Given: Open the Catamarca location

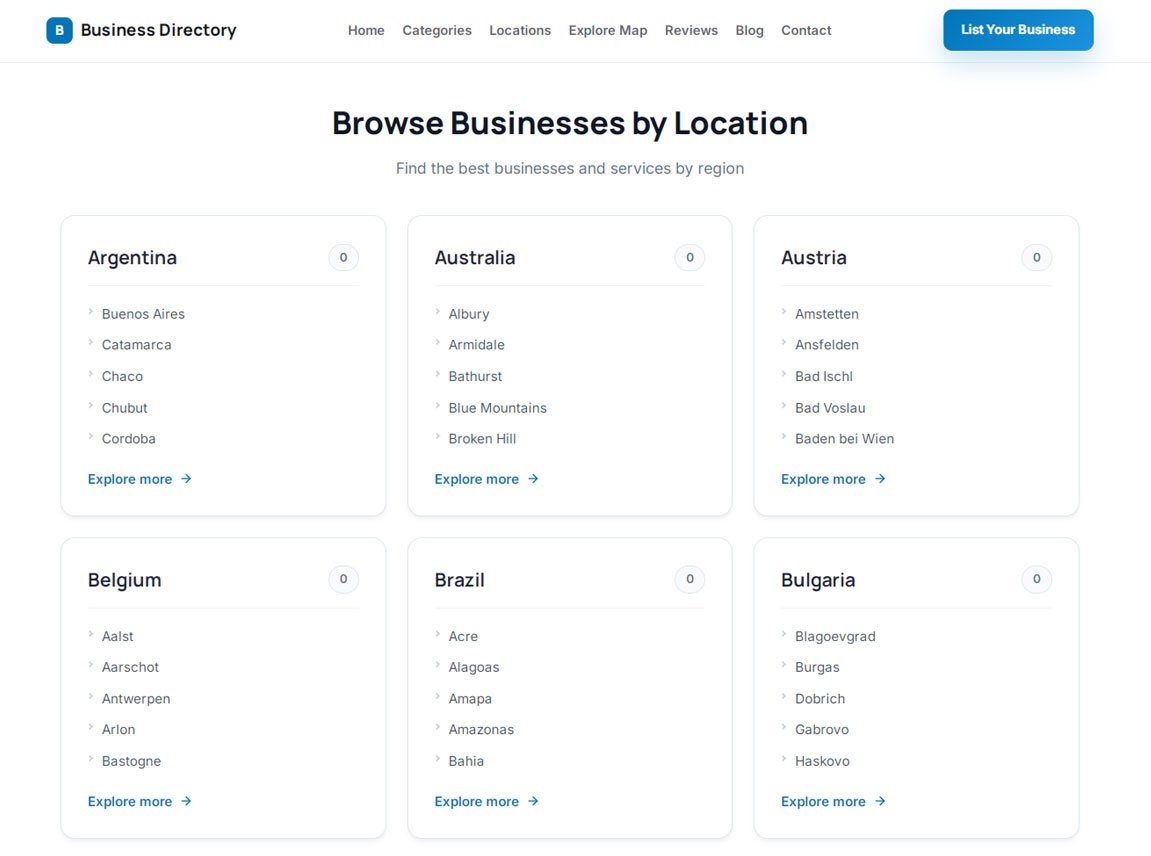Looking at the screenshot, I should [x=137, y=344].
